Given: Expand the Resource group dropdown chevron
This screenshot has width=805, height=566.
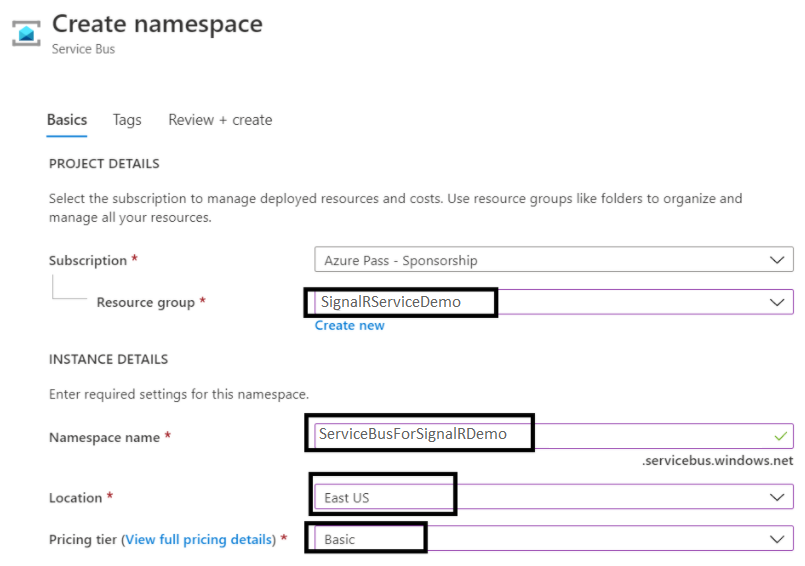Looking at the screenshot, I should pos(777,303).
